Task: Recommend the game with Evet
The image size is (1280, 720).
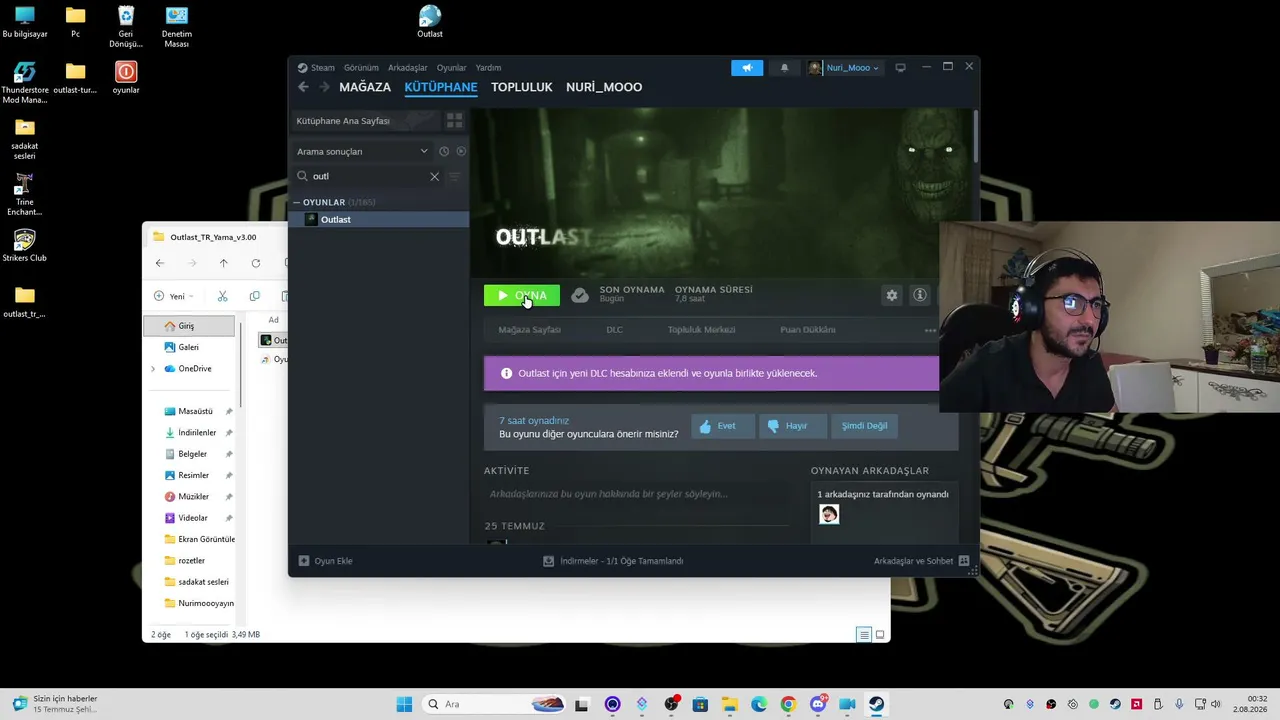Action: click(x=722, y=426)
